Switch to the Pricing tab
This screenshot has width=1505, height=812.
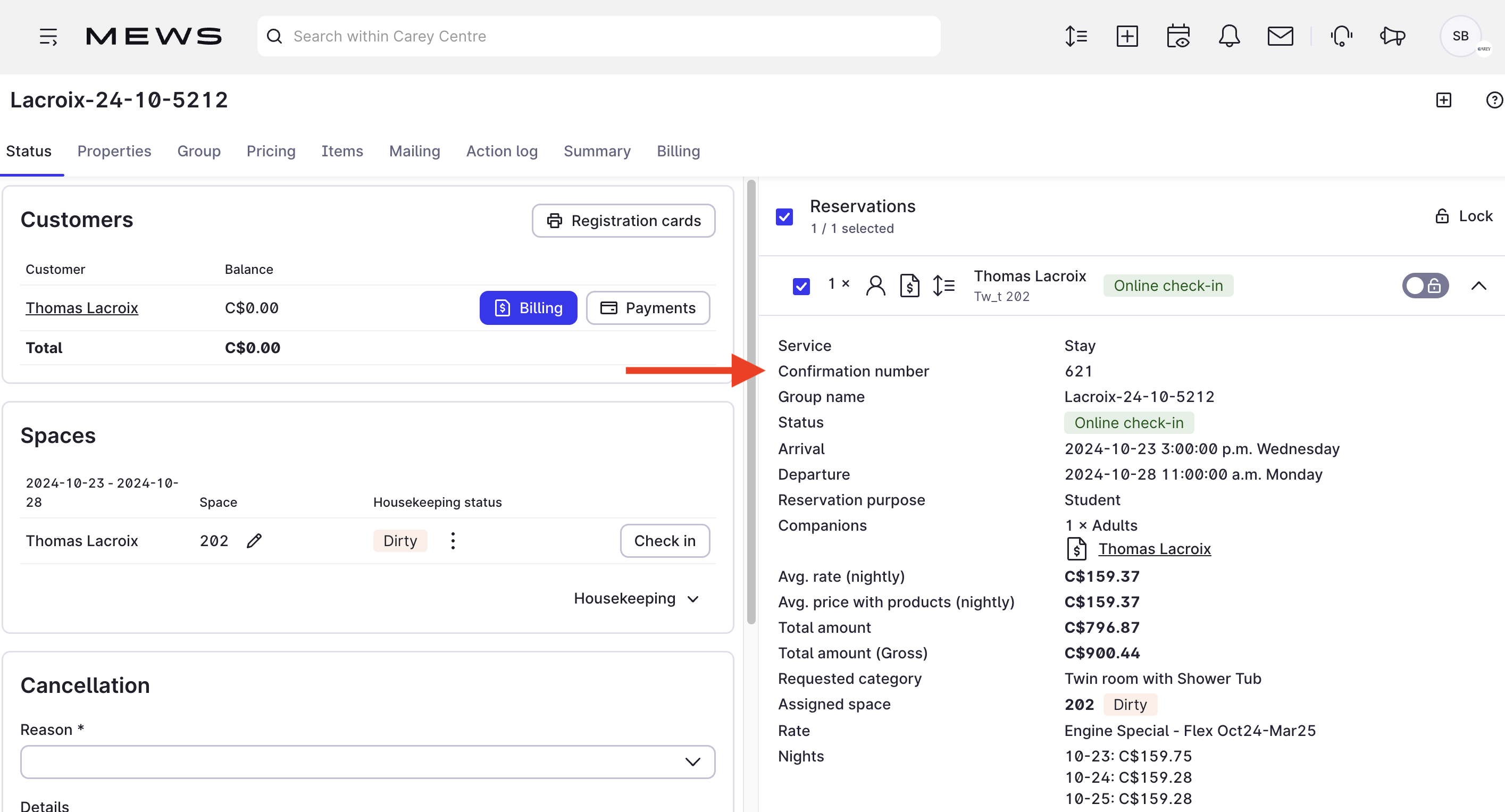click(x=271, y=152)
